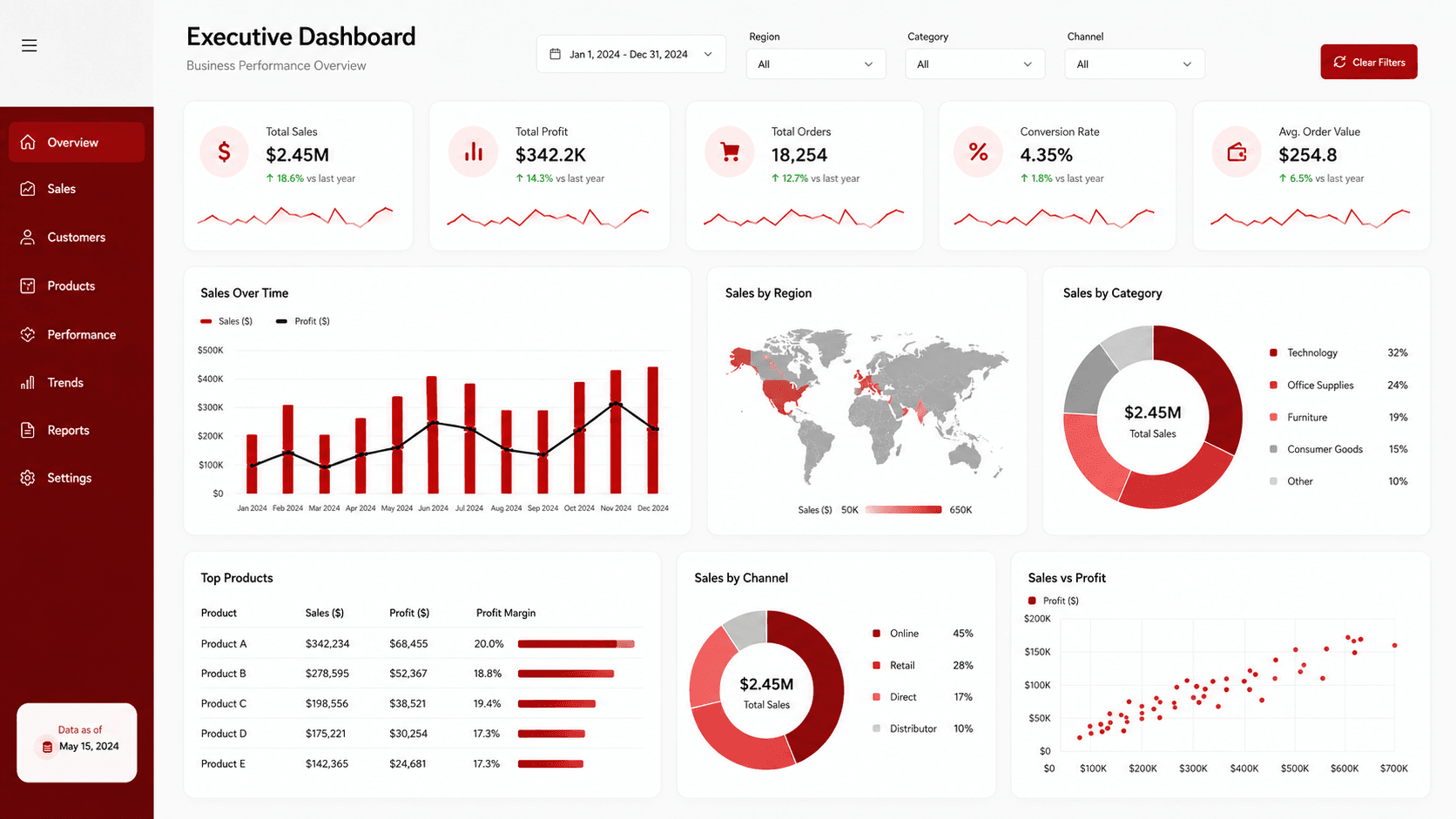Click the Other category legend entry
The image size is (1456, 819).
pyautogui.click(x=1291, y=481)
